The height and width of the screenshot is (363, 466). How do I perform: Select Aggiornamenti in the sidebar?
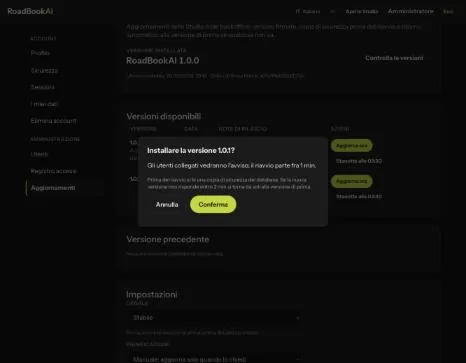pyautogui.click(x=65, y=188)
